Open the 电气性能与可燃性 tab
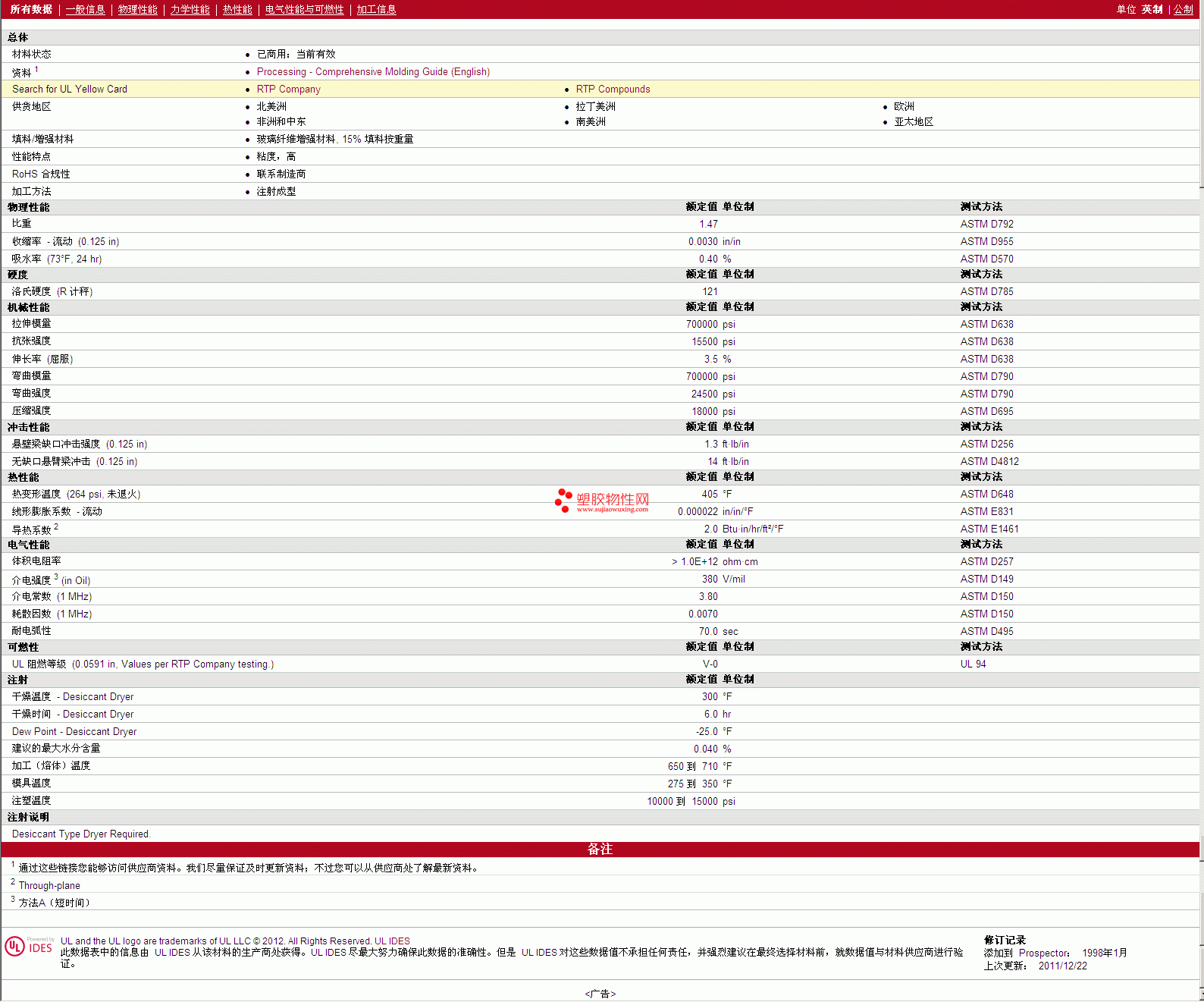The width and height of the screenshot is (1204, 1002). click(x=304, y=10)
